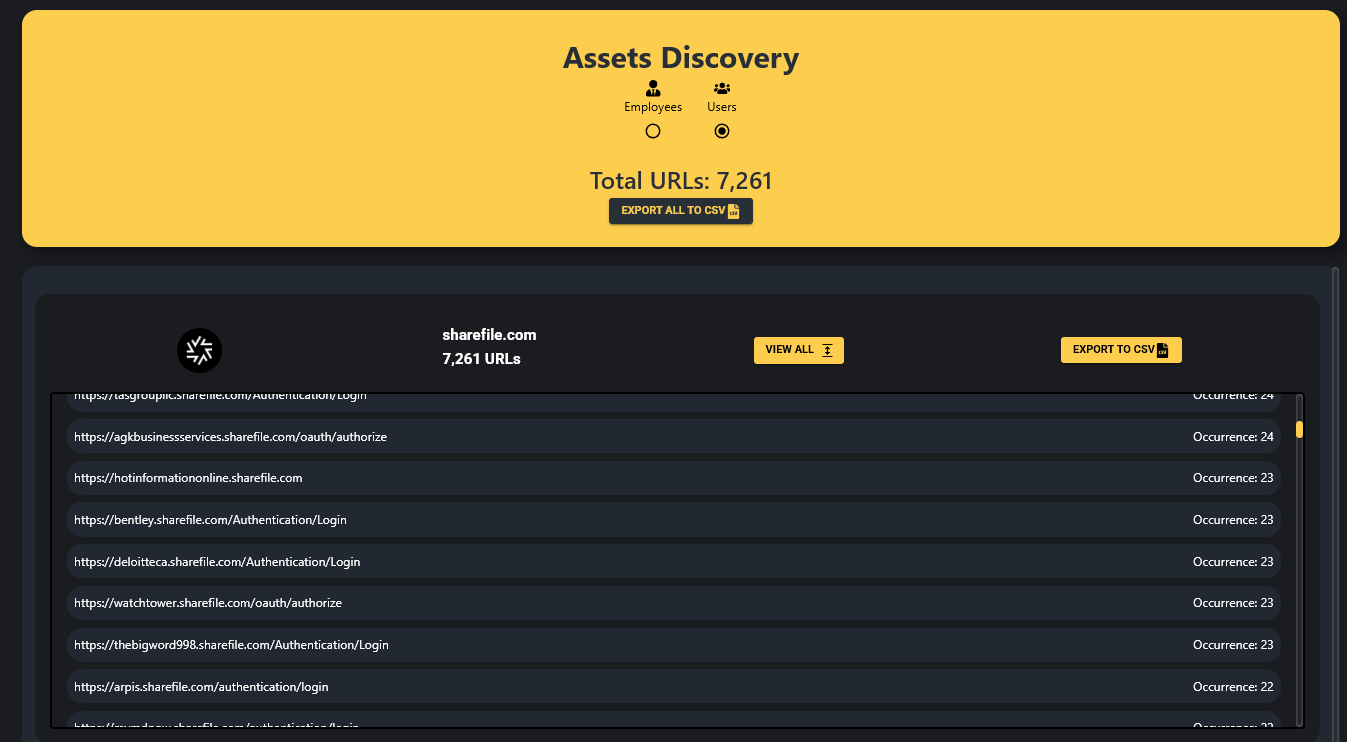Click the yellow URL list scrollbar thumb
Image resolution: width=1347 pixels, height=742 pixels.
click(x=1299, y=430)
